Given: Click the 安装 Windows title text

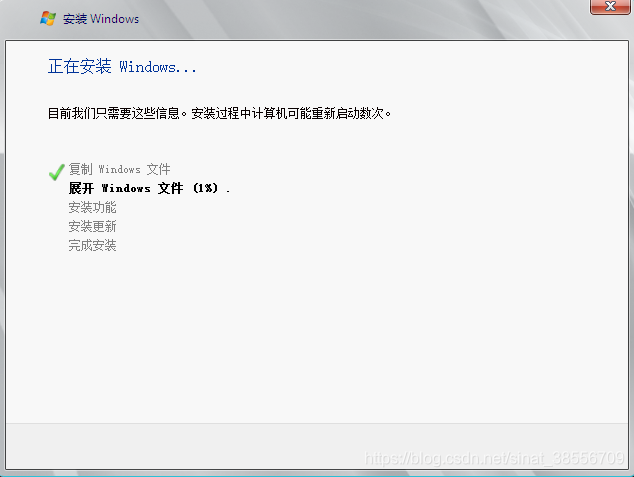Looking at the screenshot, I should pyautogui.click(x=101, y=19).
